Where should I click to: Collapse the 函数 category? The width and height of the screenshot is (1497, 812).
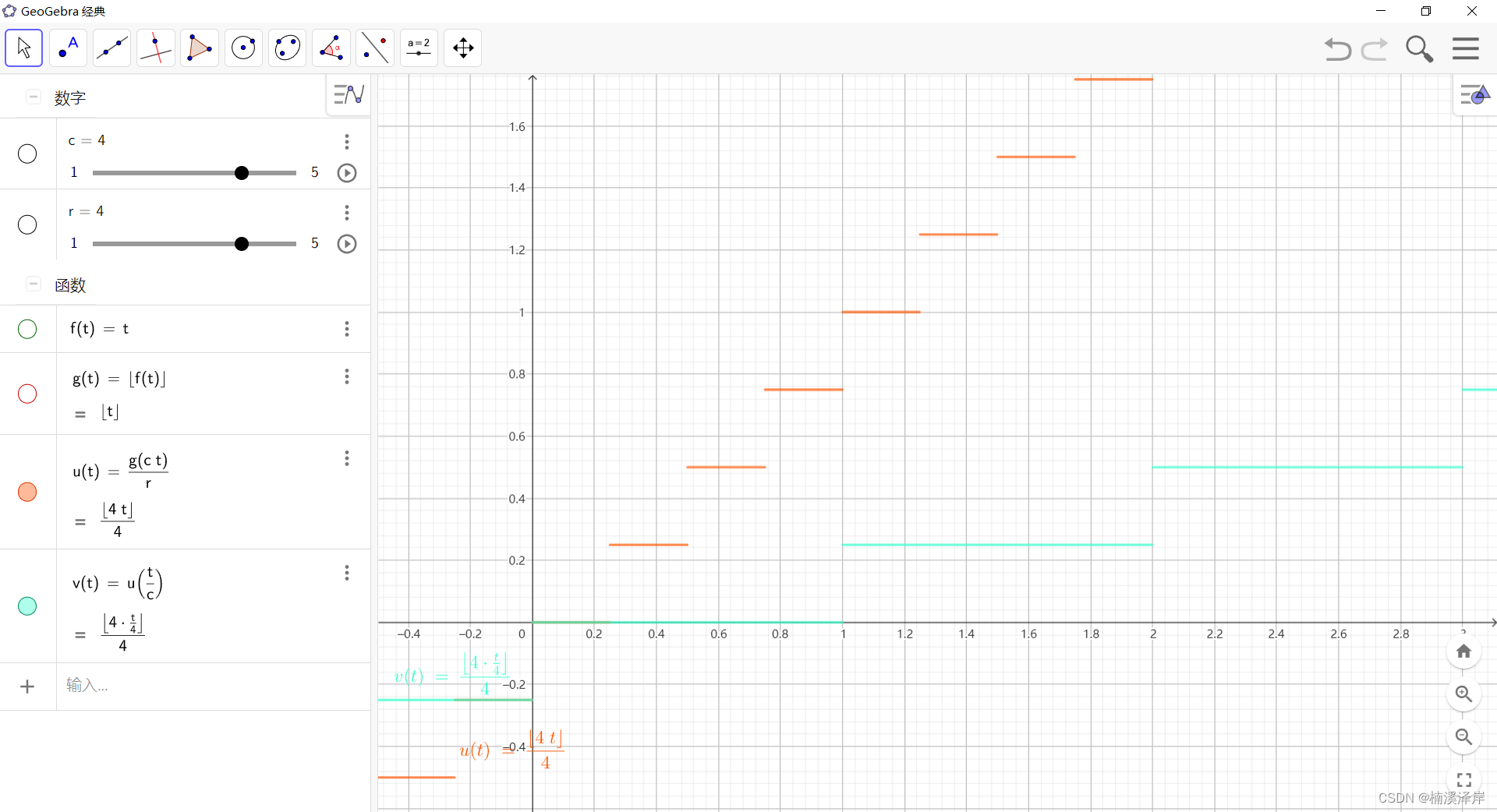click(34, 284)
